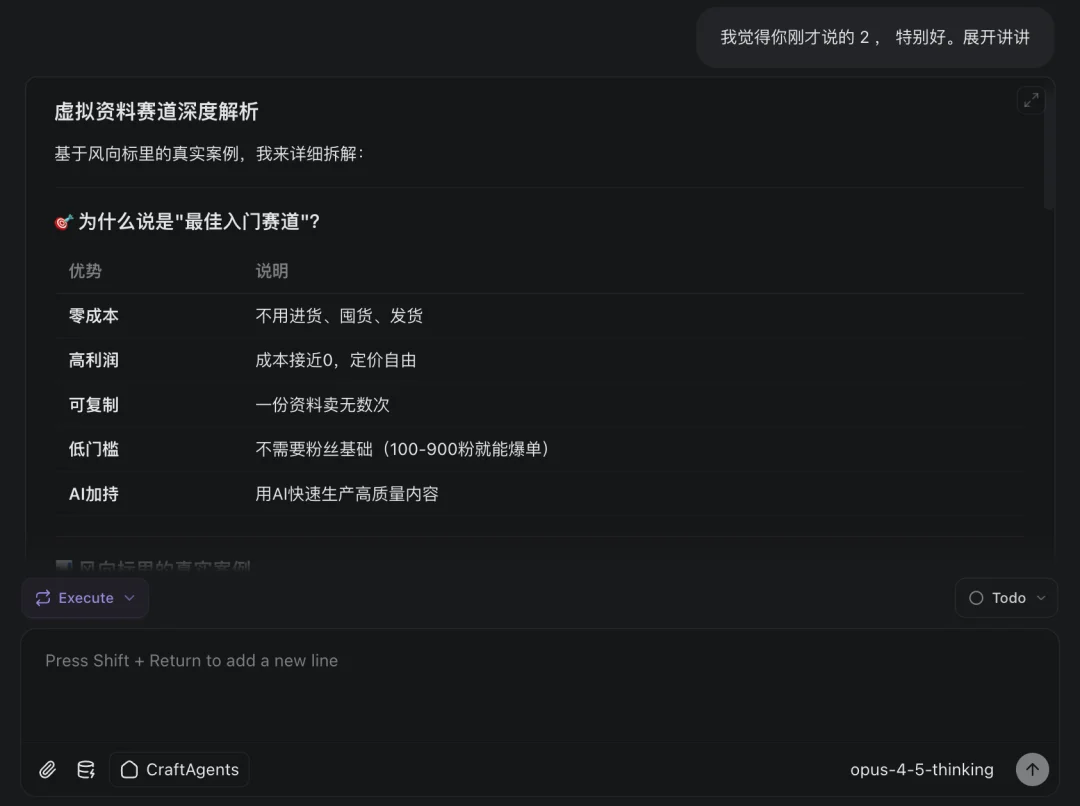Screen dimensions: 1080x806
Task: Open the CraftAgents agent selector
Action: click(x=179, y=769)
